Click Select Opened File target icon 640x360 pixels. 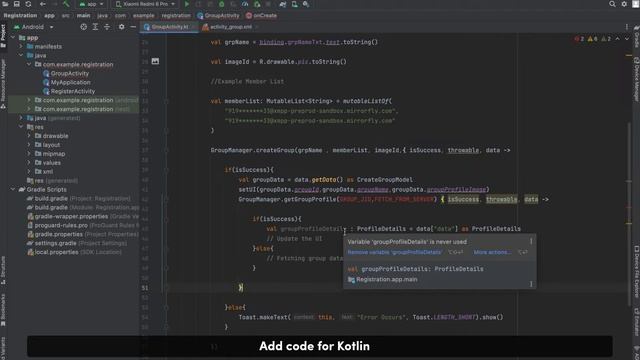pyautogui.click(x=84, y=27)
